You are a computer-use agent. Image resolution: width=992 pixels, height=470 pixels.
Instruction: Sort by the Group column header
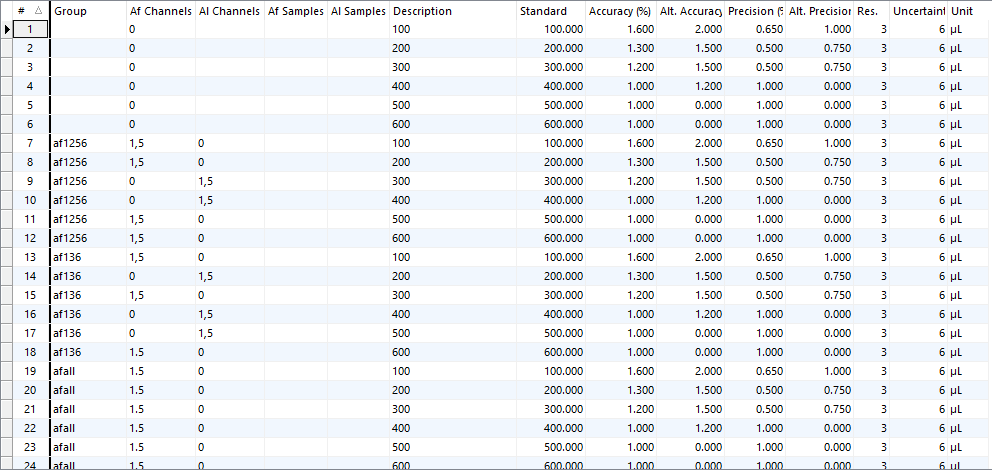point(88,11)
